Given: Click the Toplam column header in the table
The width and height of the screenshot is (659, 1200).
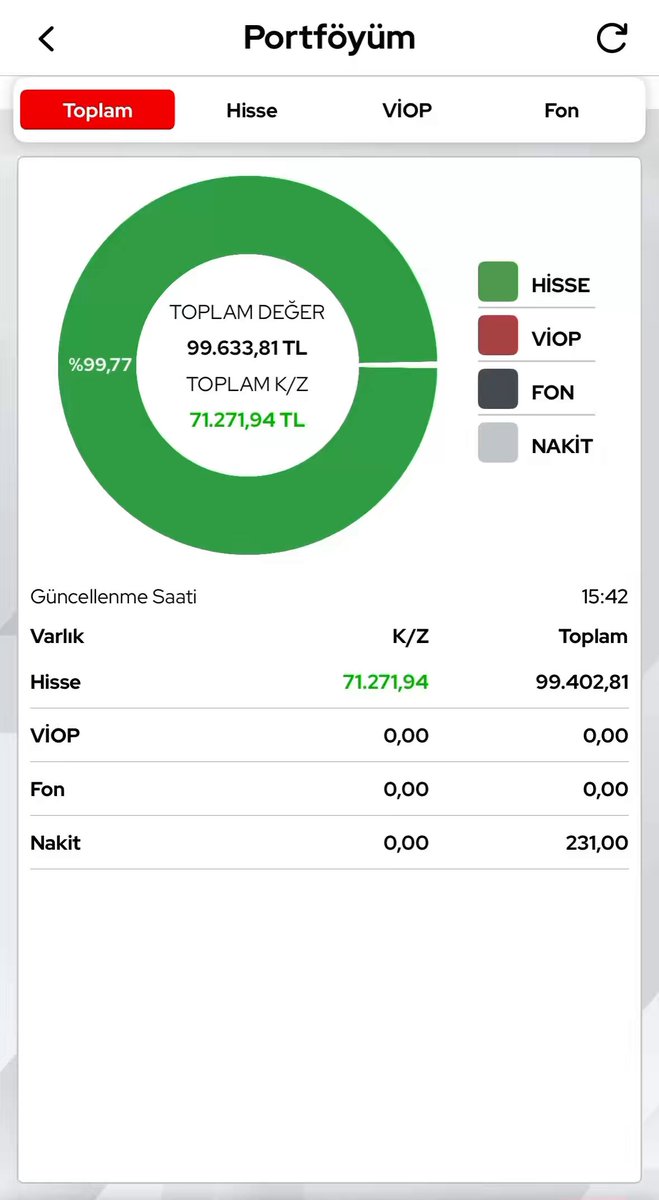Looking at the screenshot, I should pos(594,636).
